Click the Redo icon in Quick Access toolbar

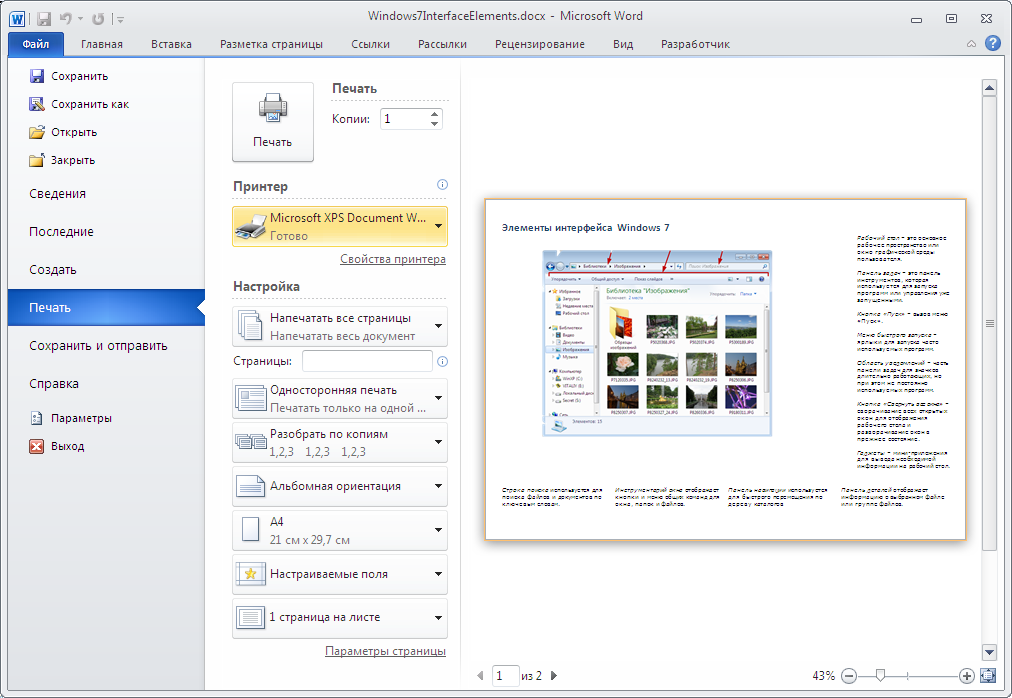[x=98, y=19]
